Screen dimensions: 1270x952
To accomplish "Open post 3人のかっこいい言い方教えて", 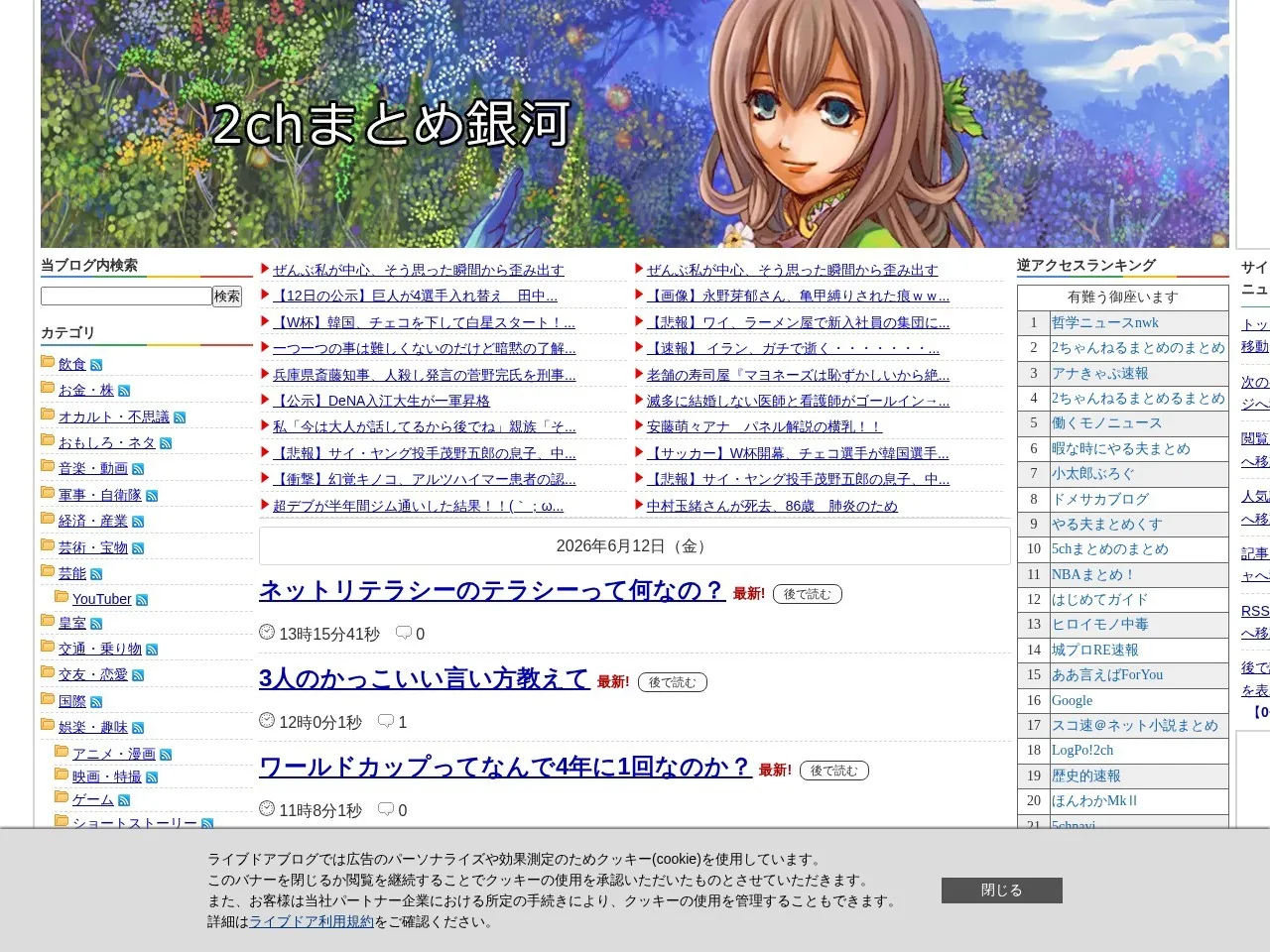I will point(425,679).
